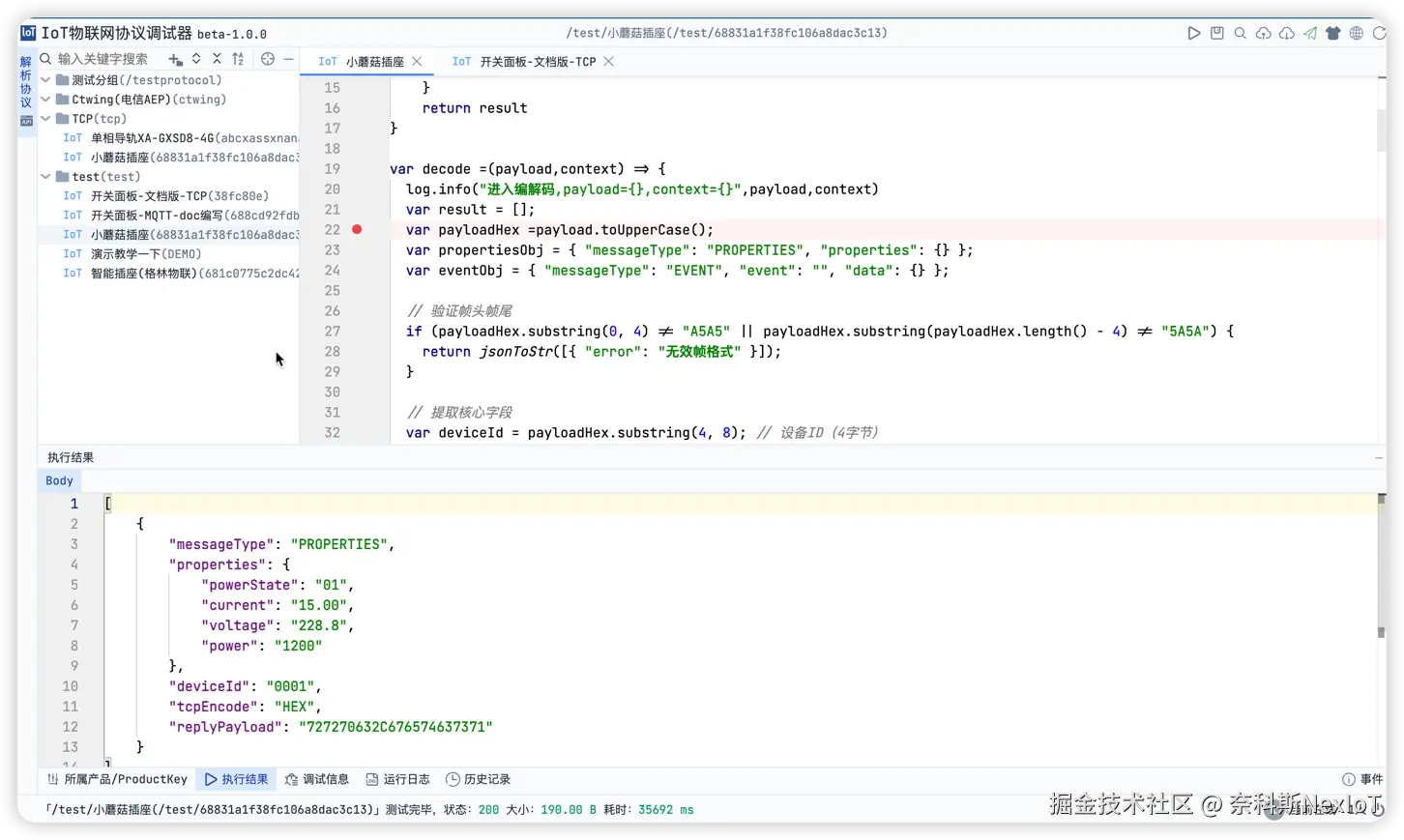Click the refresh icon in top toolbar
Viewport: 1404px width, 840px height.
click(1379, 33)
